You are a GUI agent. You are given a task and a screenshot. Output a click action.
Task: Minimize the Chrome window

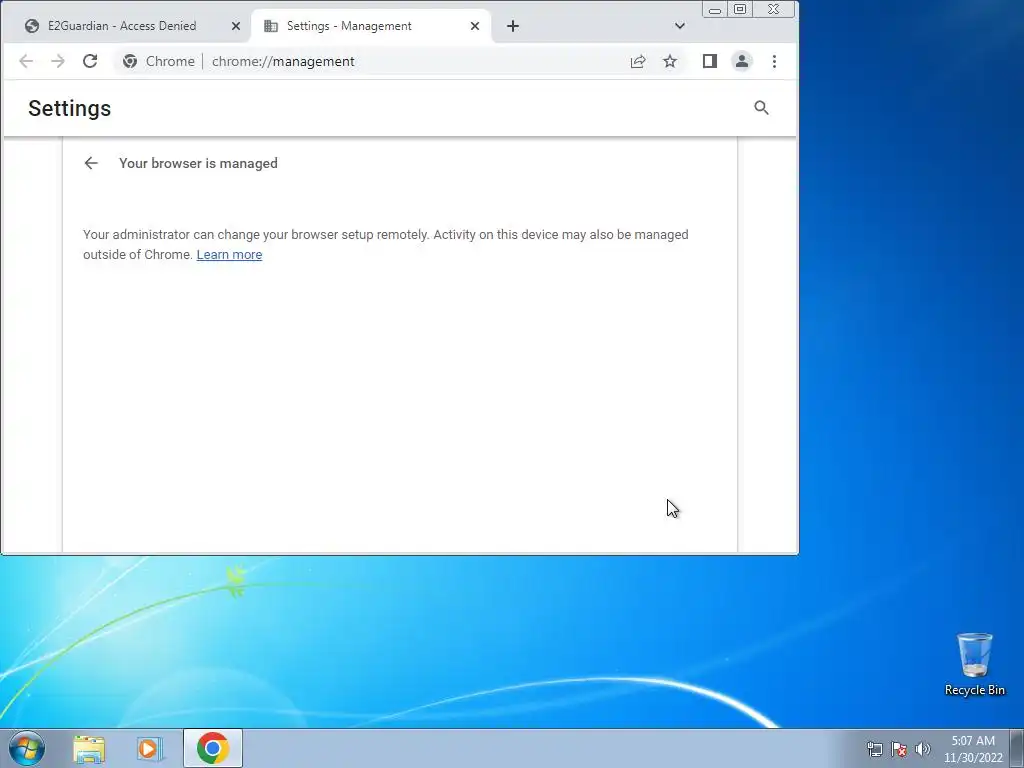(x=715, y=9)
